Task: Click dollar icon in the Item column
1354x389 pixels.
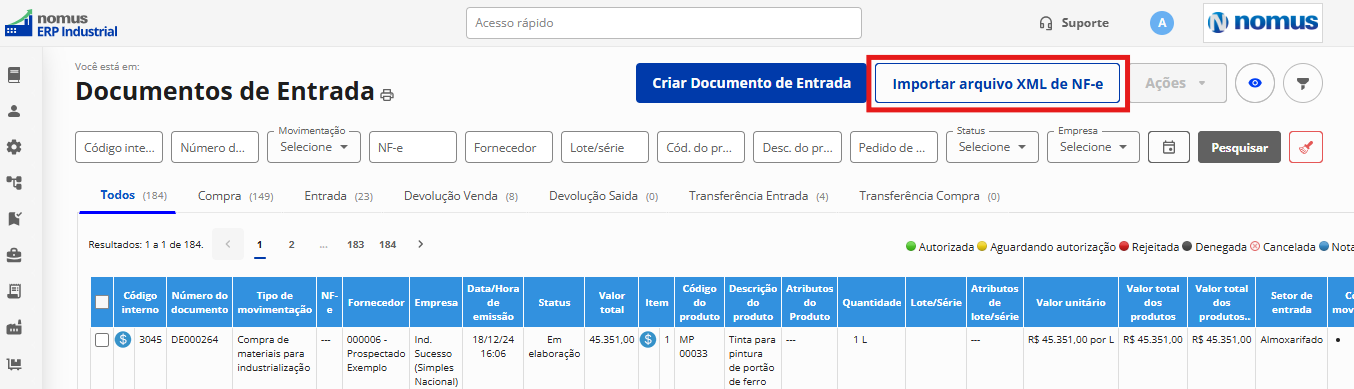Action: (x=648, y=340)
